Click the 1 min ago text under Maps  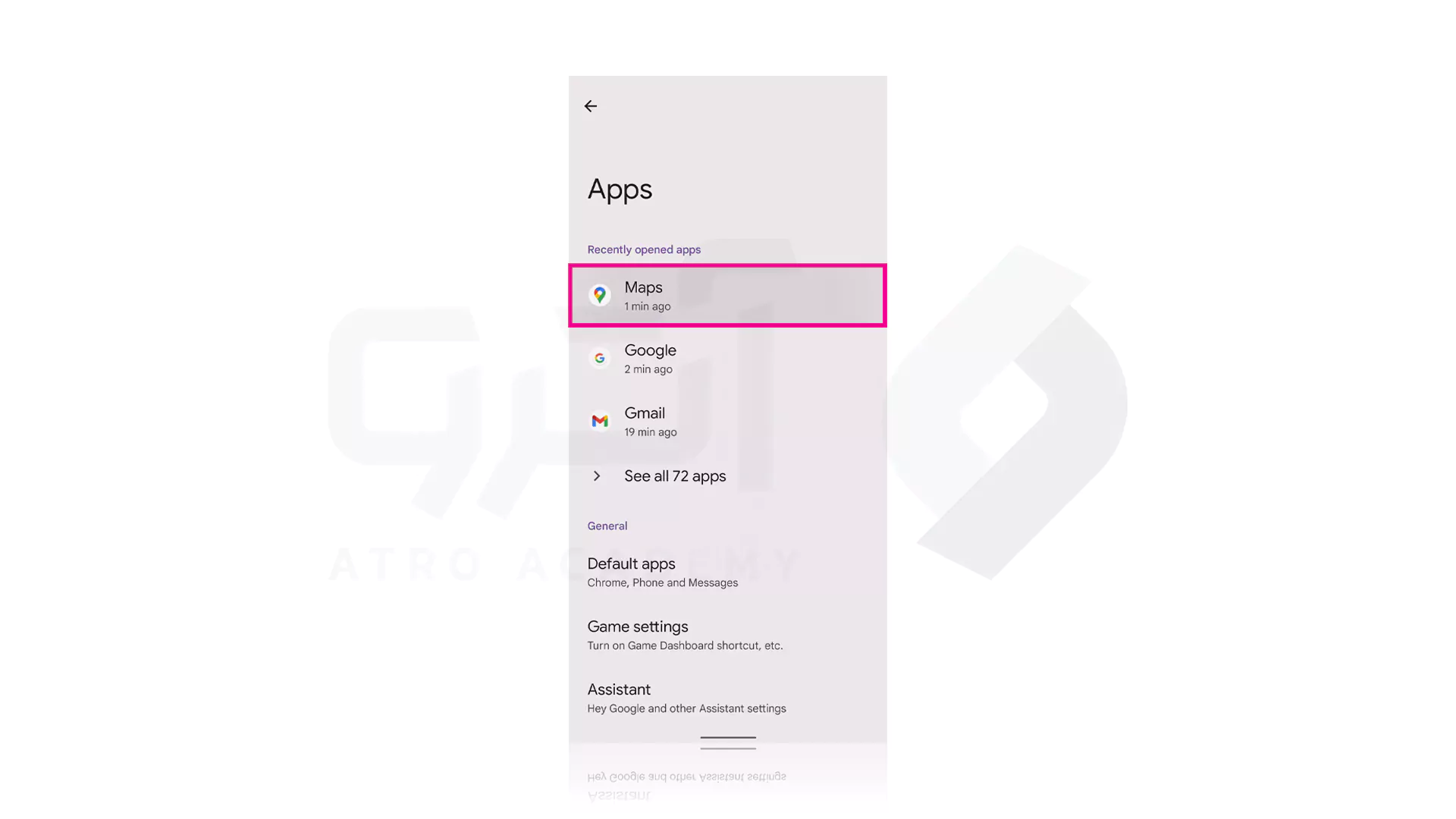647,306
